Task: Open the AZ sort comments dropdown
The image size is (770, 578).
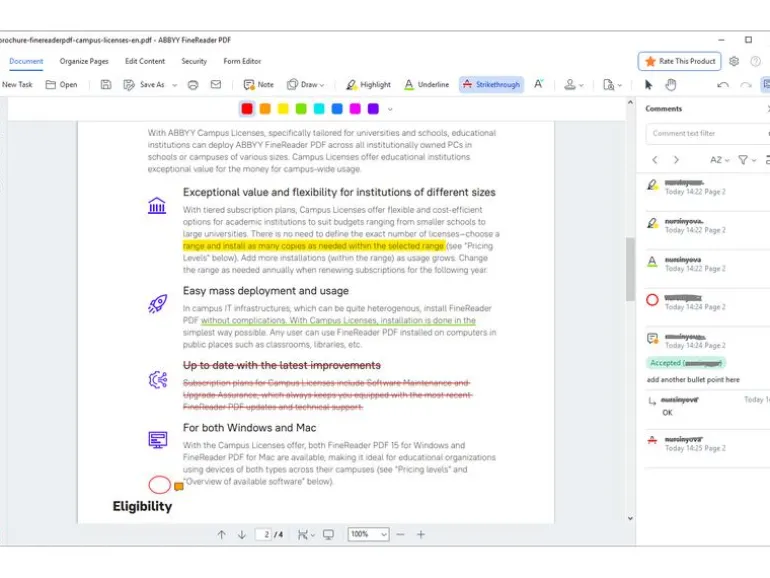Action: pyautogui.click(x=719, y=160)
